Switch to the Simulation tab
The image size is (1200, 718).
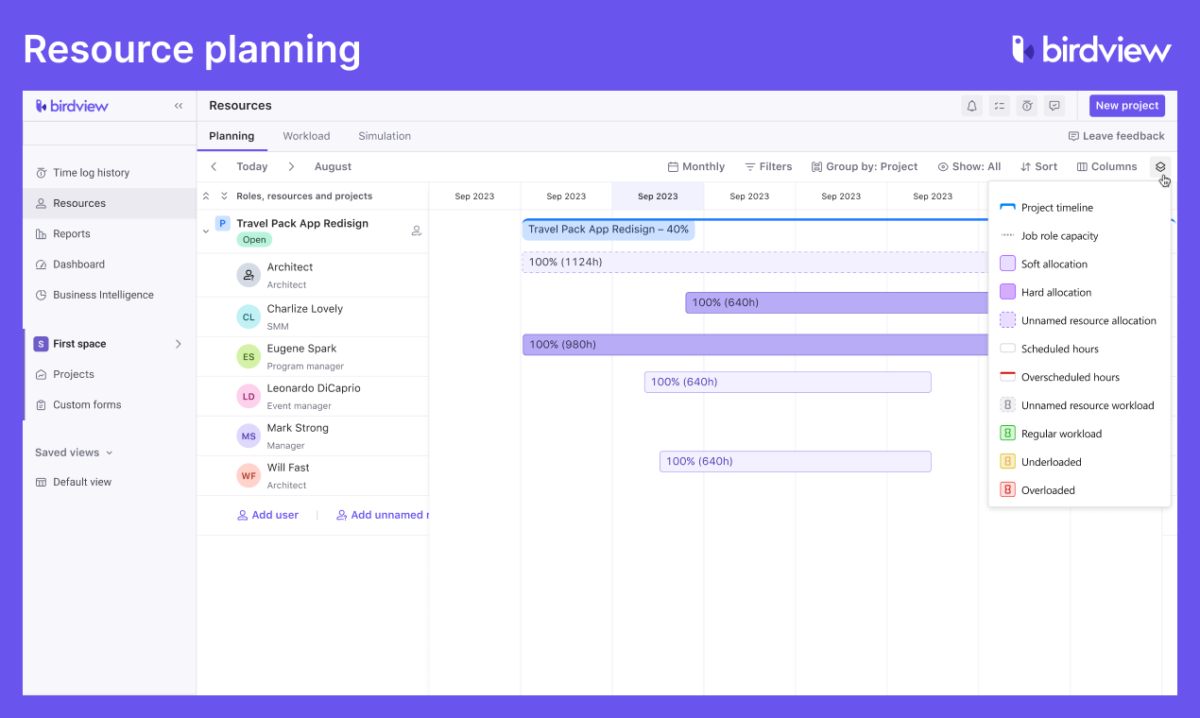pyautogui.click(x=384, y=136)
